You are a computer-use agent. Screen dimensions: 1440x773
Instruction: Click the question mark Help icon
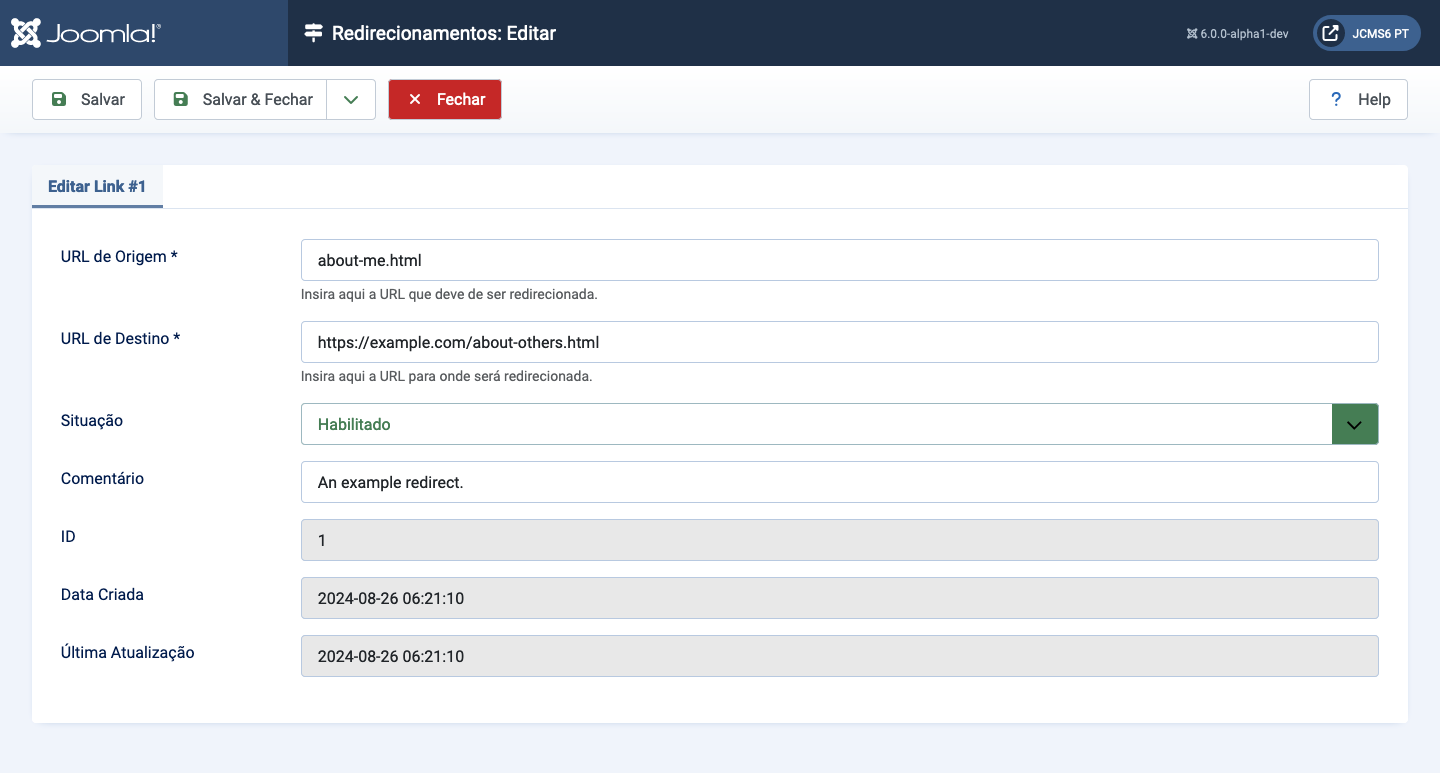[x=1335, y=100]
